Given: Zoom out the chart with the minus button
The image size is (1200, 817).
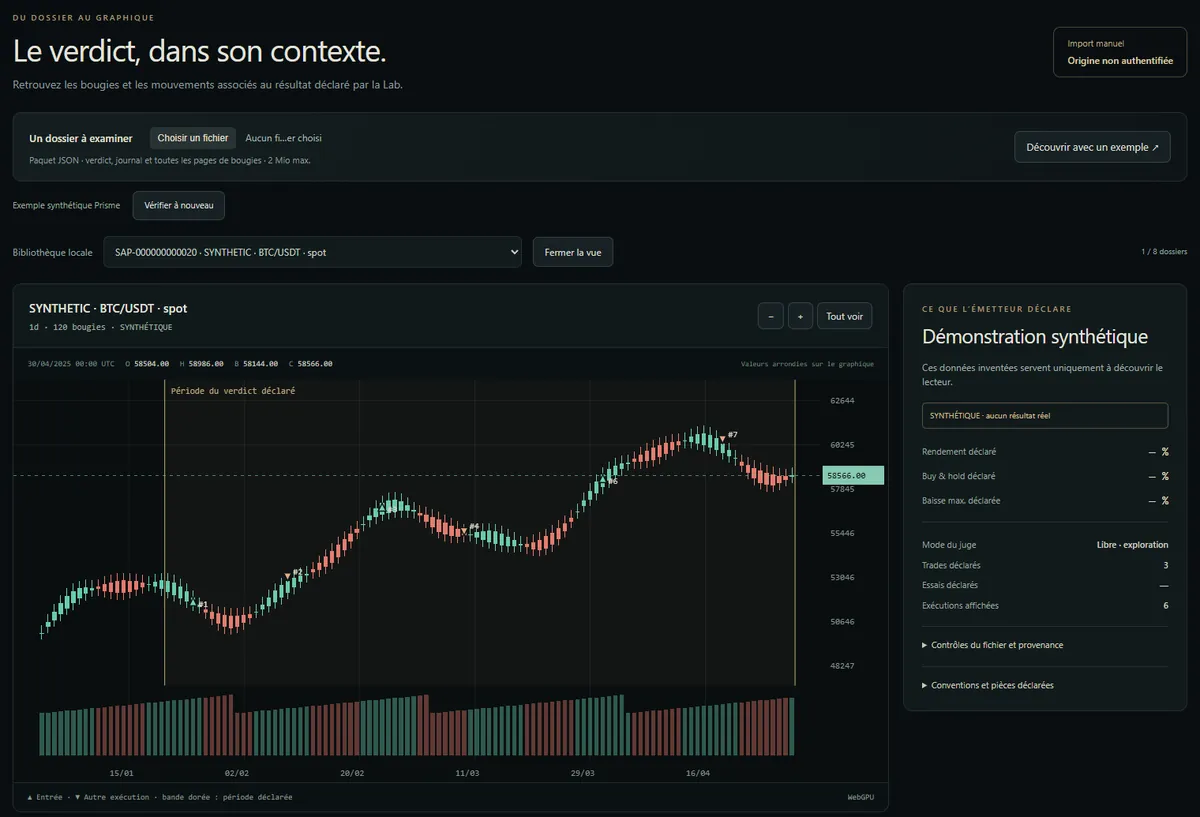Looking at the screenshot, I should pos(770,316).
